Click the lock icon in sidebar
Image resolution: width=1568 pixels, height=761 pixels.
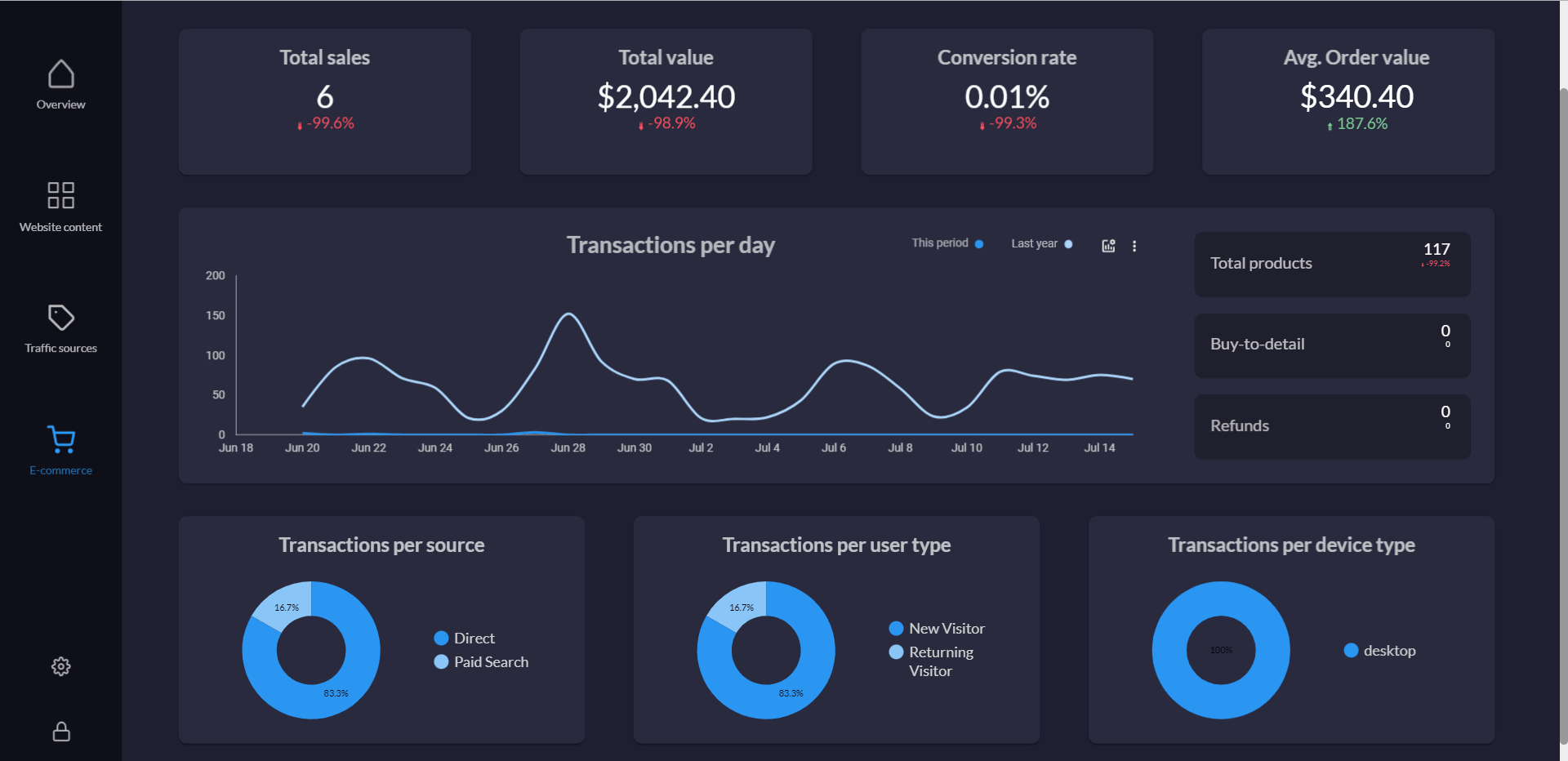[x=61, y=731]
